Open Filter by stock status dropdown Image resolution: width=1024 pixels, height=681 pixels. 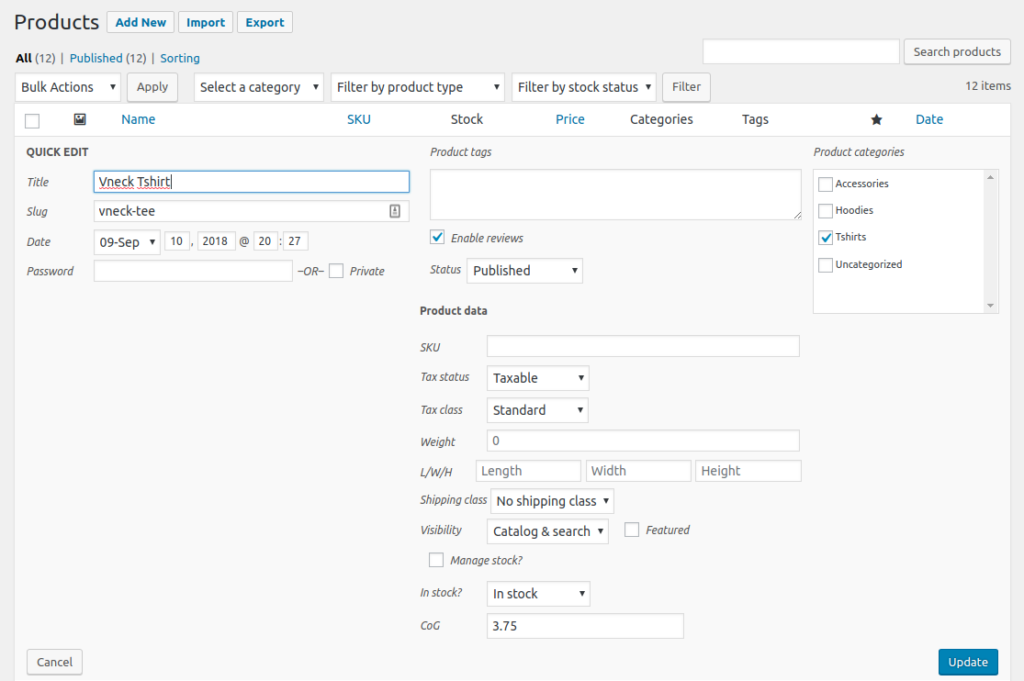tap(584, 87)
